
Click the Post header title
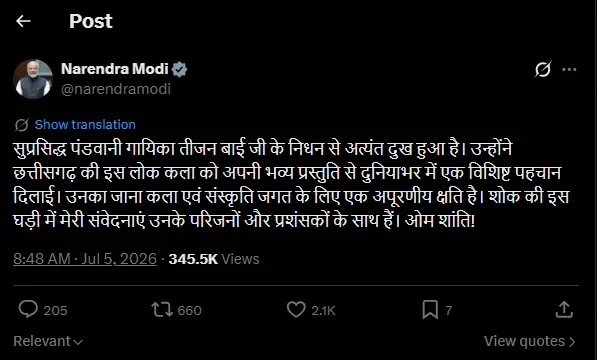point(91,21)
